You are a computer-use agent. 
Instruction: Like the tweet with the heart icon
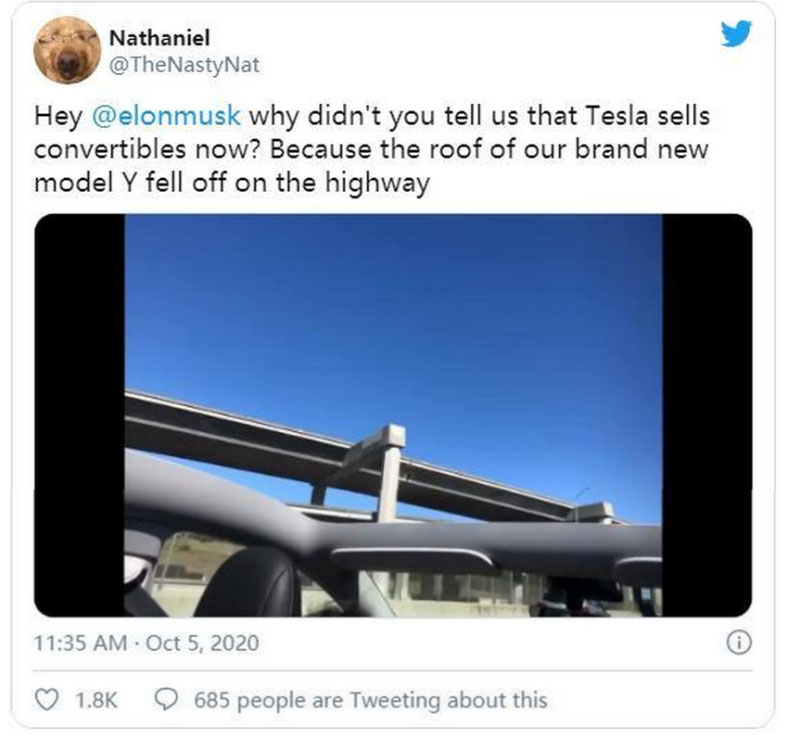point(46,699)
